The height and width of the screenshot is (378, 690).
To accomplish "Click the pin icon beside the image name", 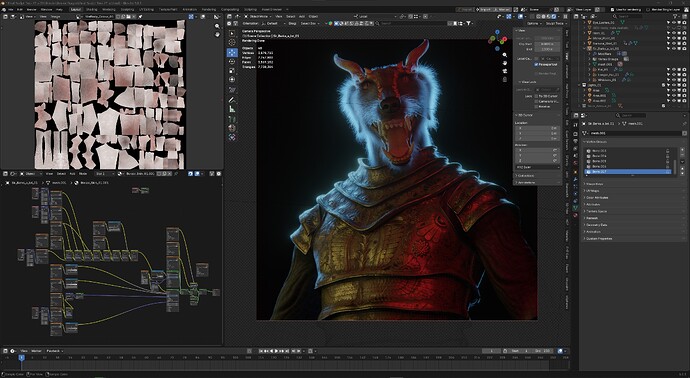I will pyautogui.click(x=141, y=17).
